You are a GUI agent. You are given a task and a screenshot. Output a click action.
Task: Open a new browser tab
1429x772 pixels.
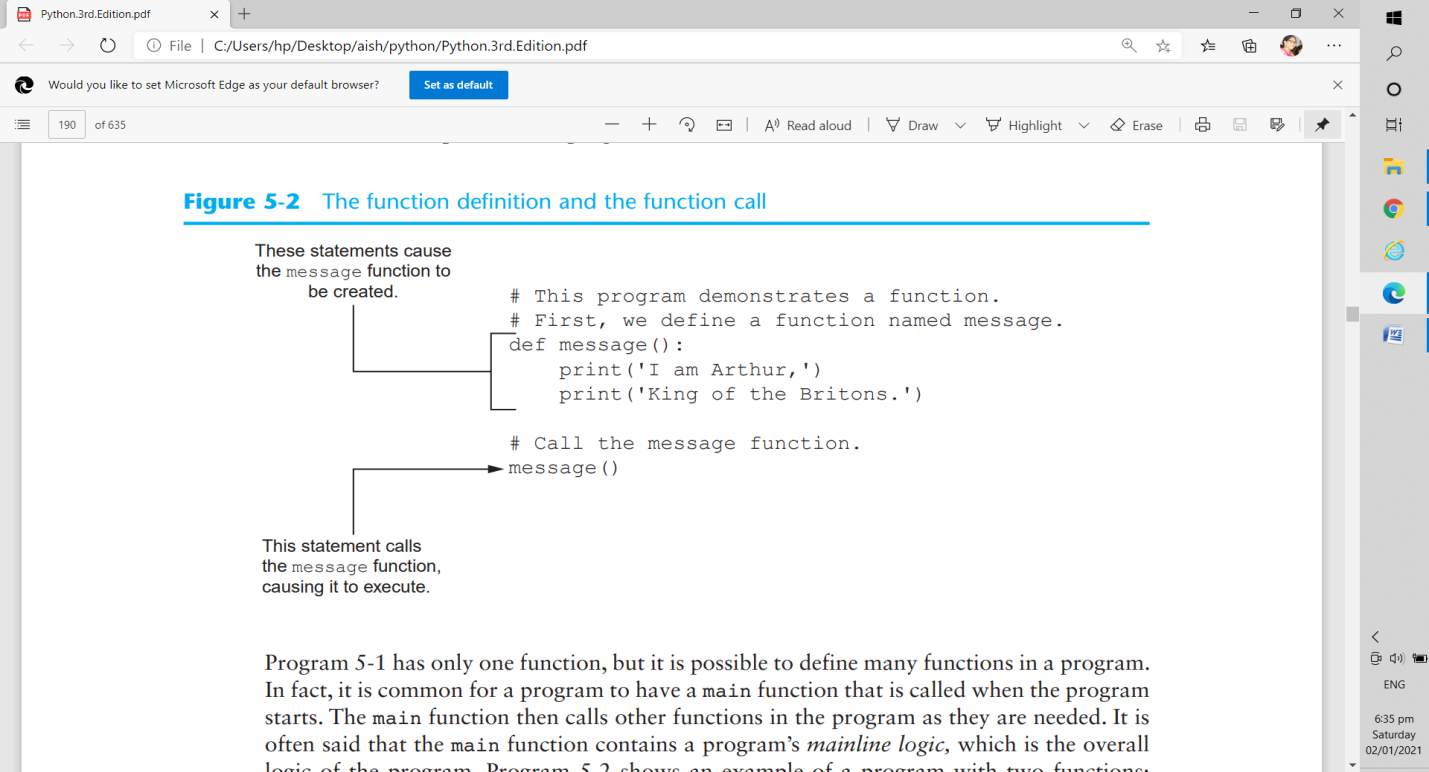pos(245,14)
